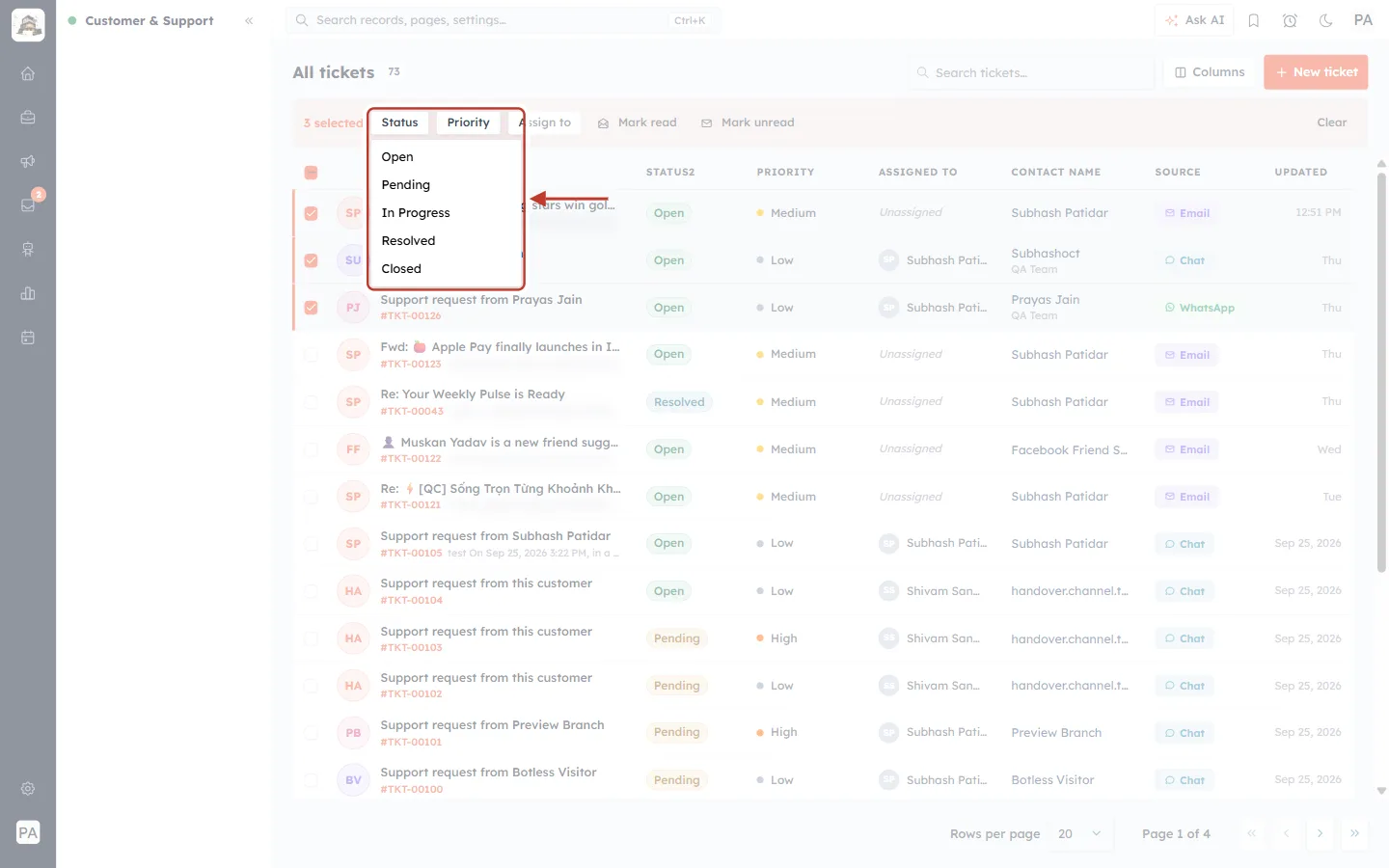Go to the next page arrow

tap(1320, 833)
